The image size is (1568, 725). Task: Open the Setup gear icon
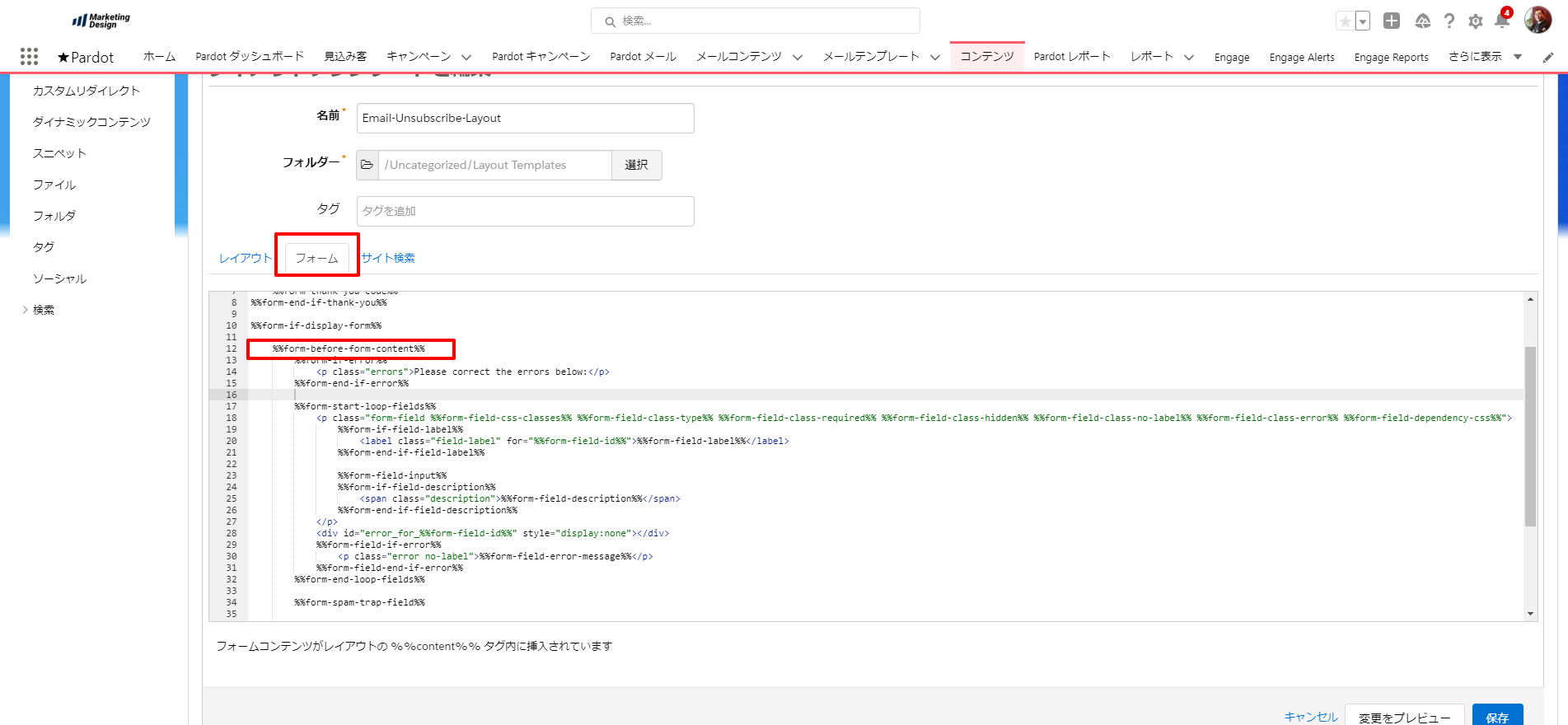coord(1476,21)
